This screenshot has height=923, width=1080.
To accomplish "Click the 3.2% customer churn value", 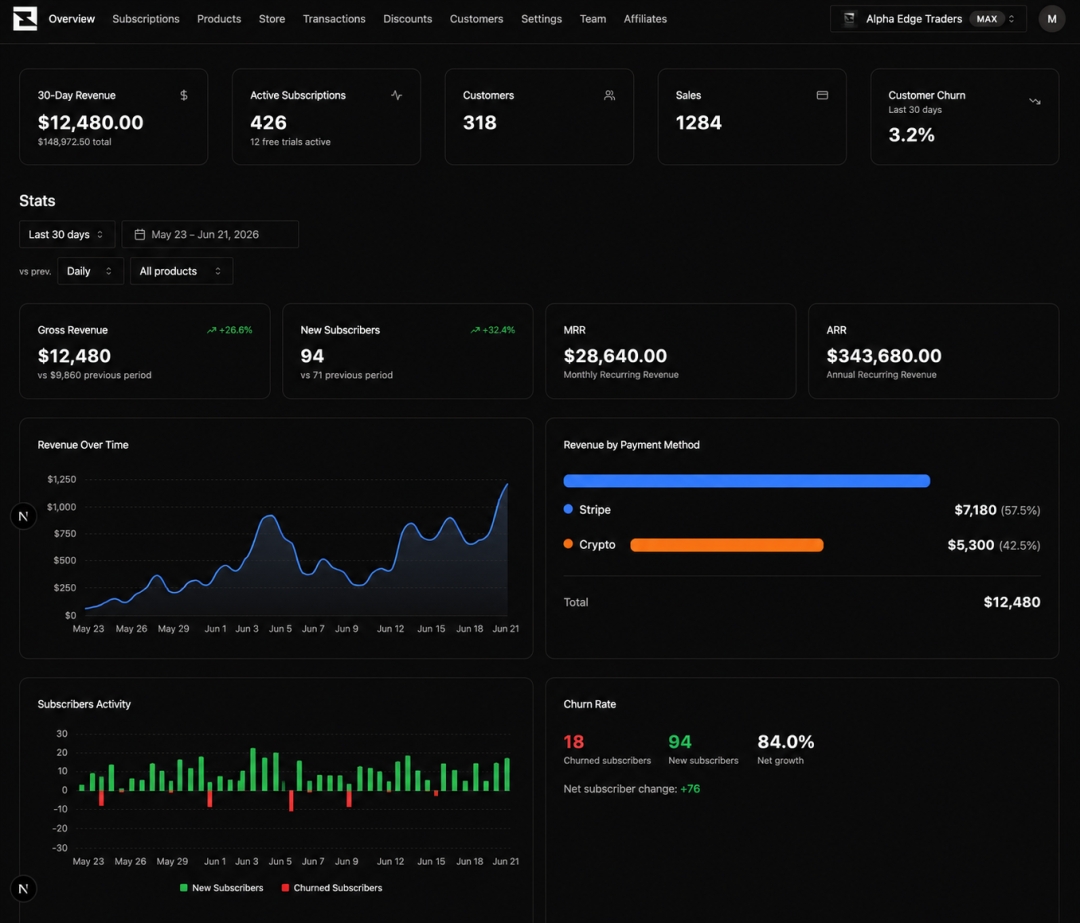I will point(911,135).
